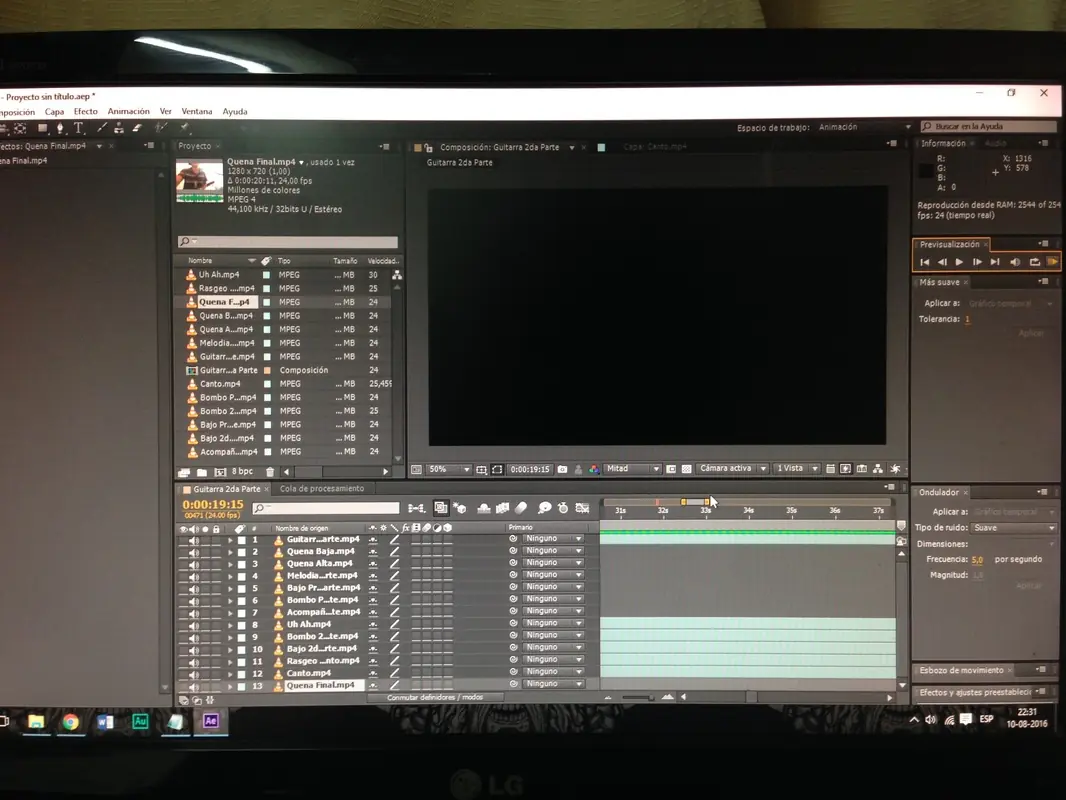Image resolution: width=1066 pixels, height=800 pixels.
Task: Click the draft 3D icon in timeline
Action: [460, 508]
